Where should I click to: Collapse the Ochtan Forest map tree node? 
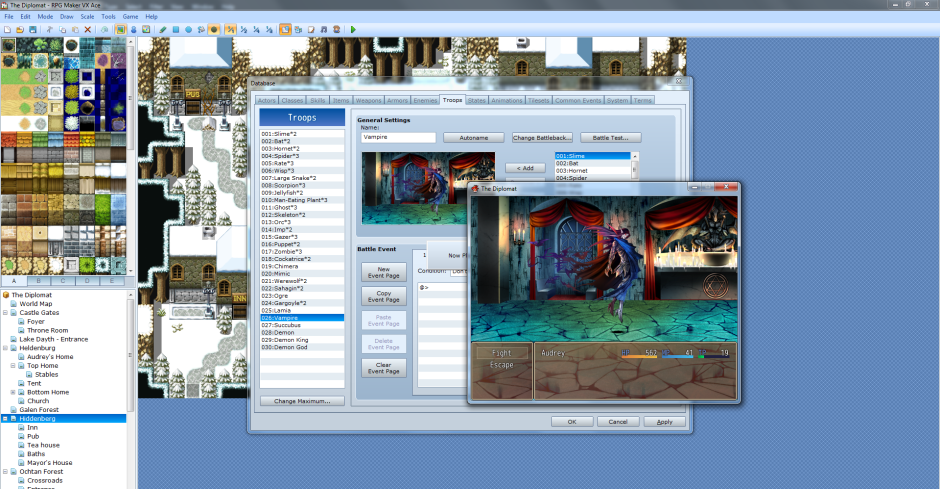tap(5, 472)
